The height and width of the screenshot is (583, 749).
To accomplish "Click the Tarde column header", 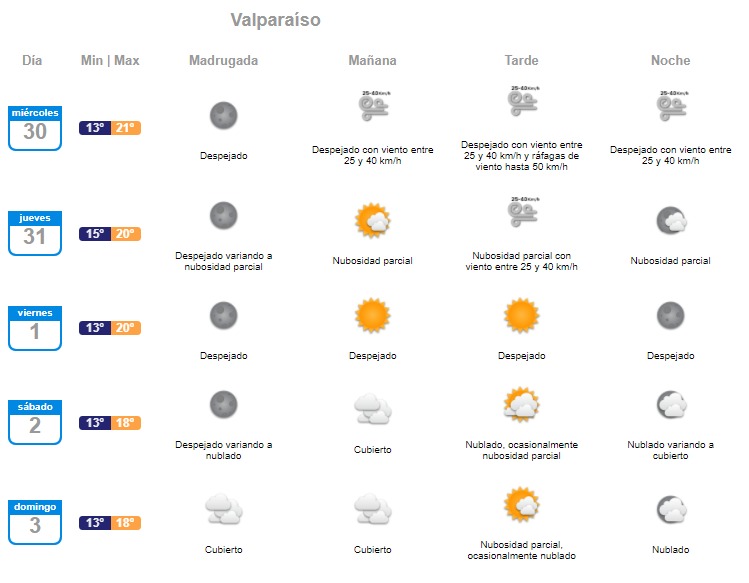I will coord(521,61).
